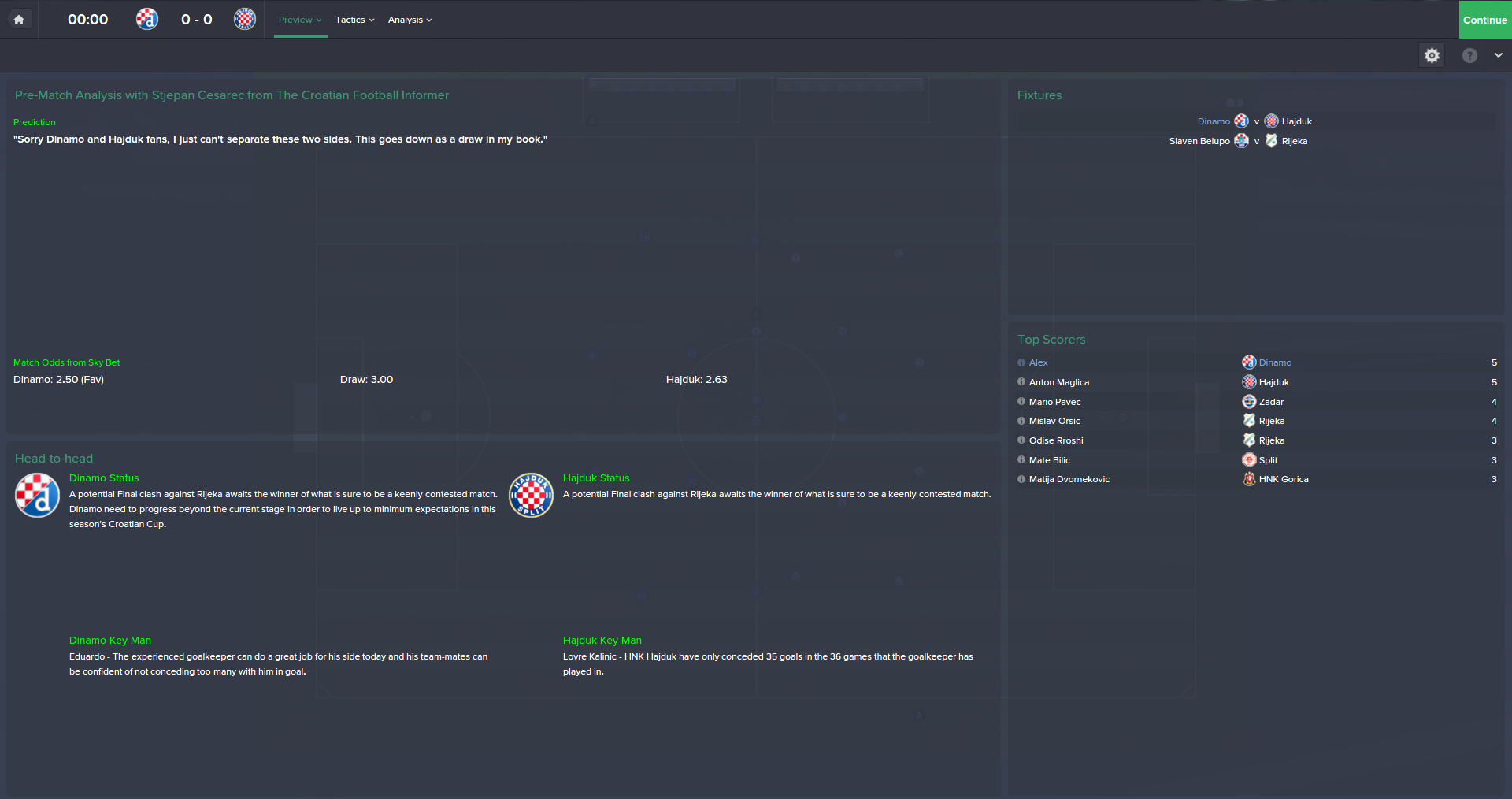Expand the Preview dropdown menu

point(300,20)
